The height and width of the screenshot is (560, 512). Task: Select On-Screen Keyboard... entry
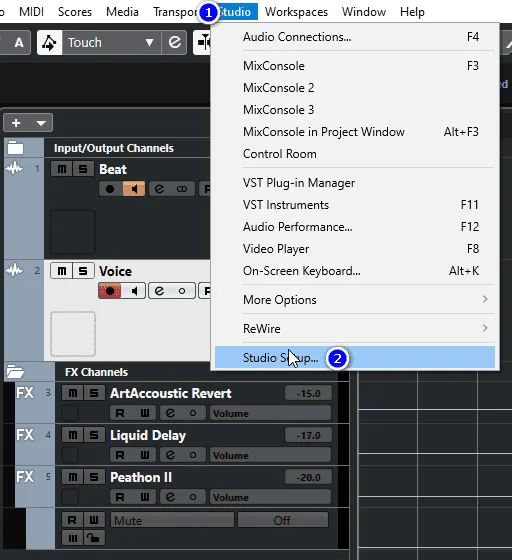(355, 271)
